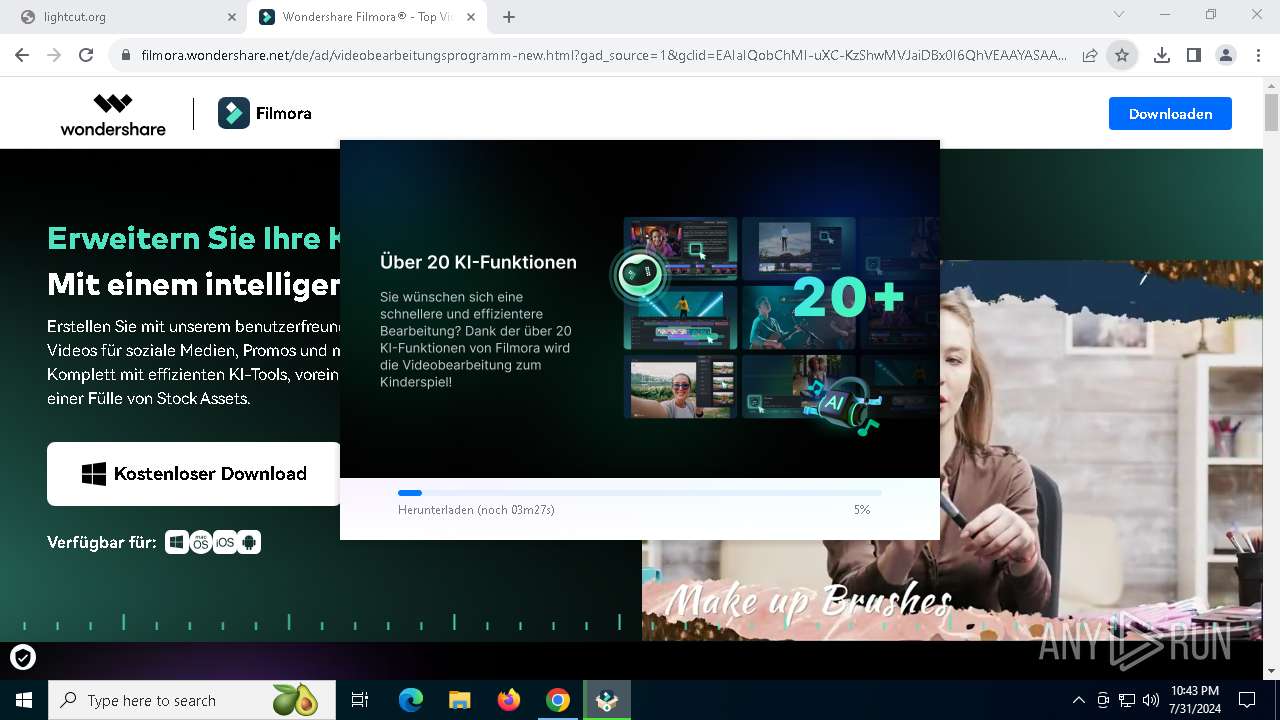This screenshot has height=720, width=1280.
Task: Close the lightcut.org tab
Action: point(232,17)
